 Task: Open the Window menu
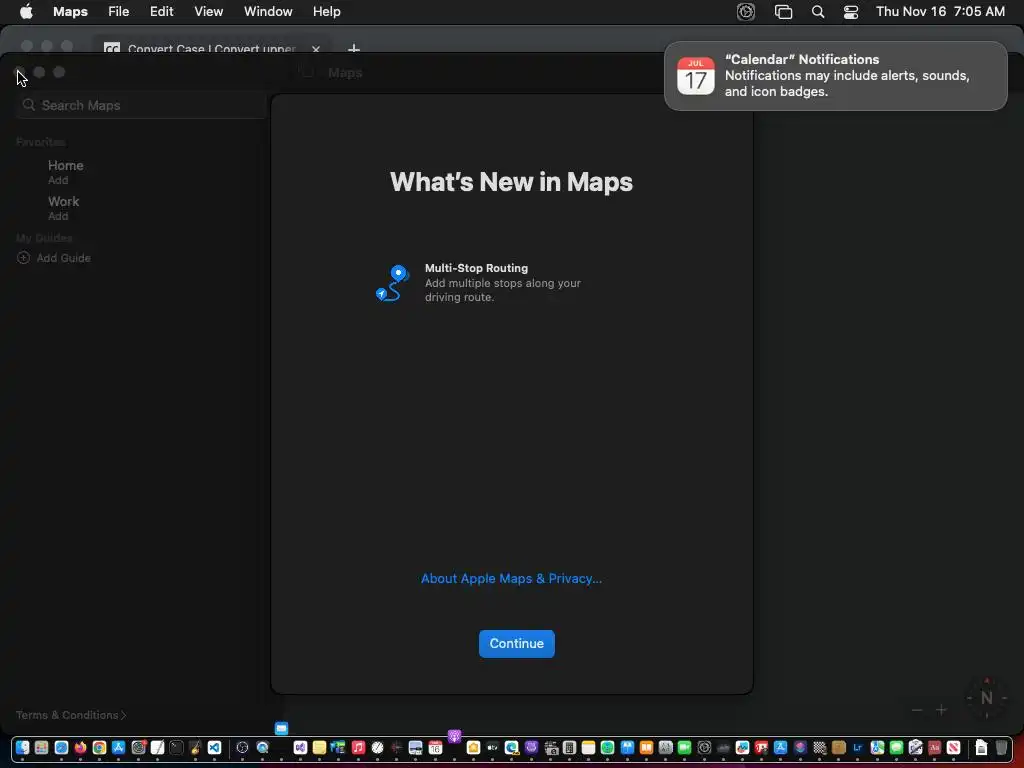268,11
